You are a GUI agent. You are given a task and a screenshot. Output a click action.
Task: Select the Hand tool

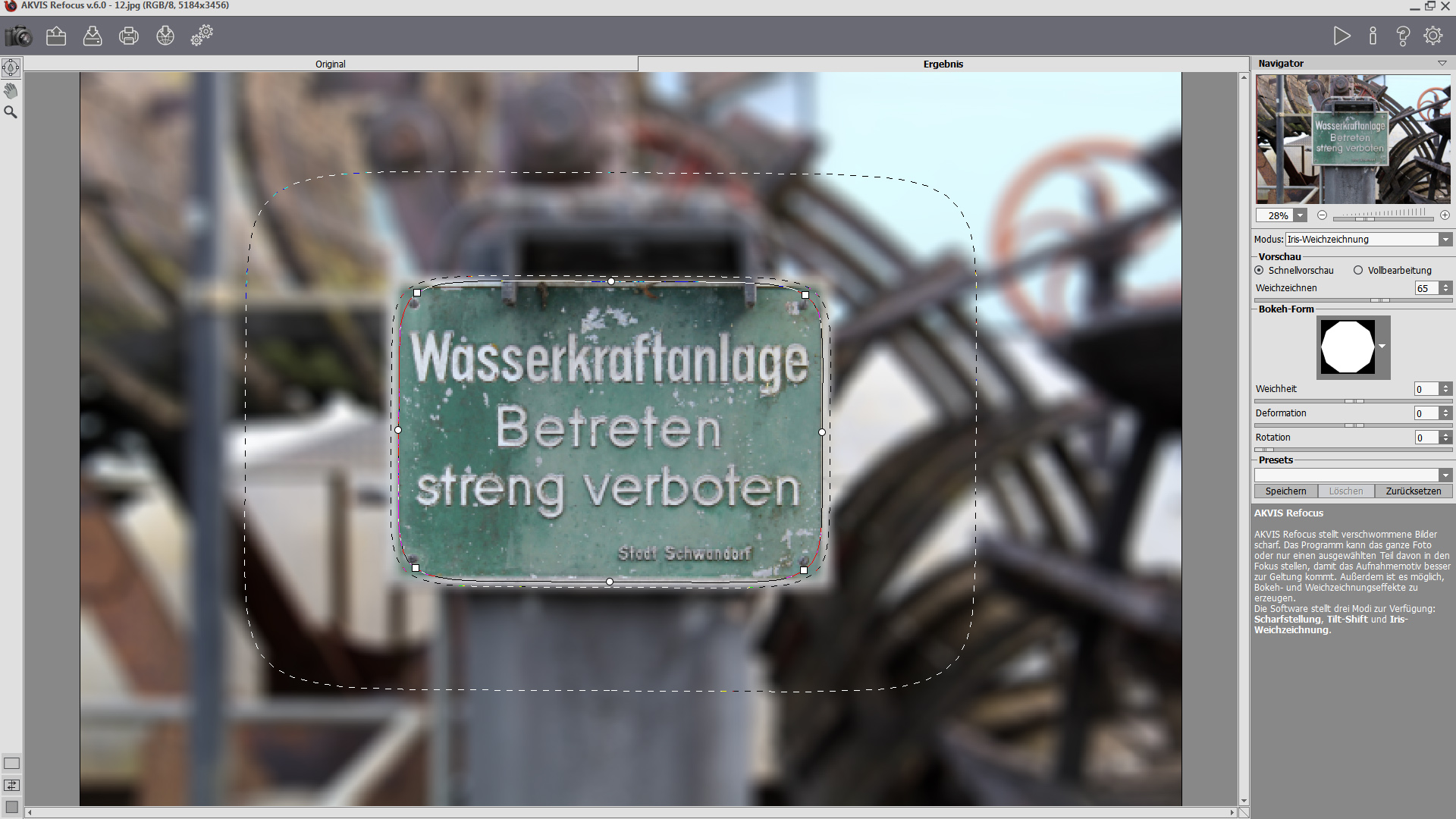coord(11,91)
